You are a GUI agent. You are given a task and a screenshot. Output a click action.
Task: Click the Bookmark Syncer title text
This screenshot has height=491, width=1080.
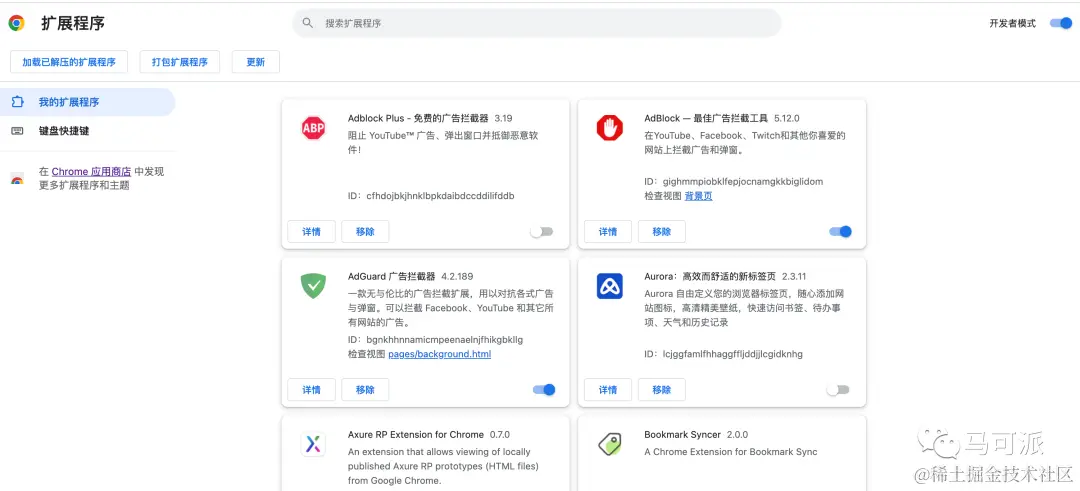(683, 435)
